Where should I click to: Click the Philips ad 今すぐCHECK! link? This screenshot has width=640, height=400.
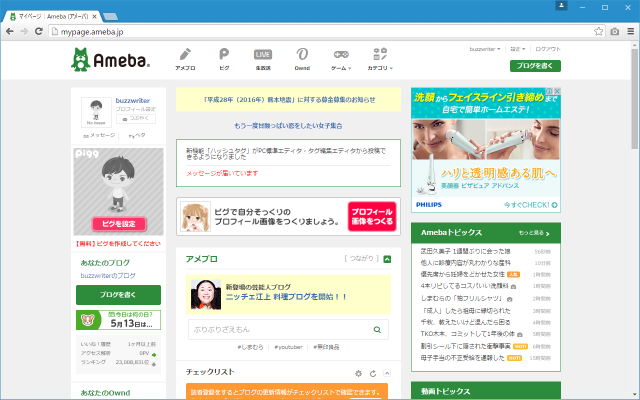click(x=530, y=205)
